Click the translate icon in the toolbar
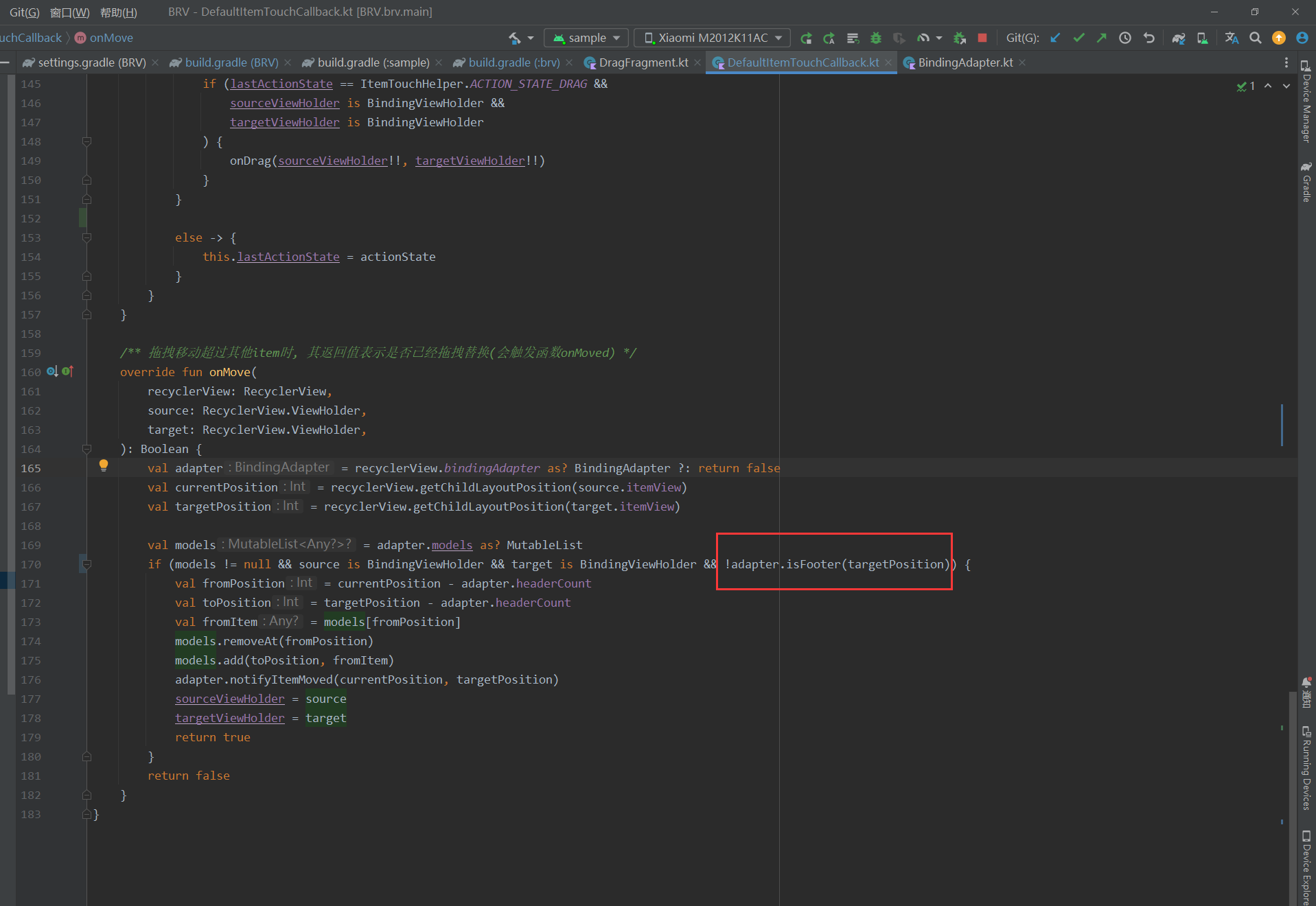Screen dimensions: 1316x906 1232,38
